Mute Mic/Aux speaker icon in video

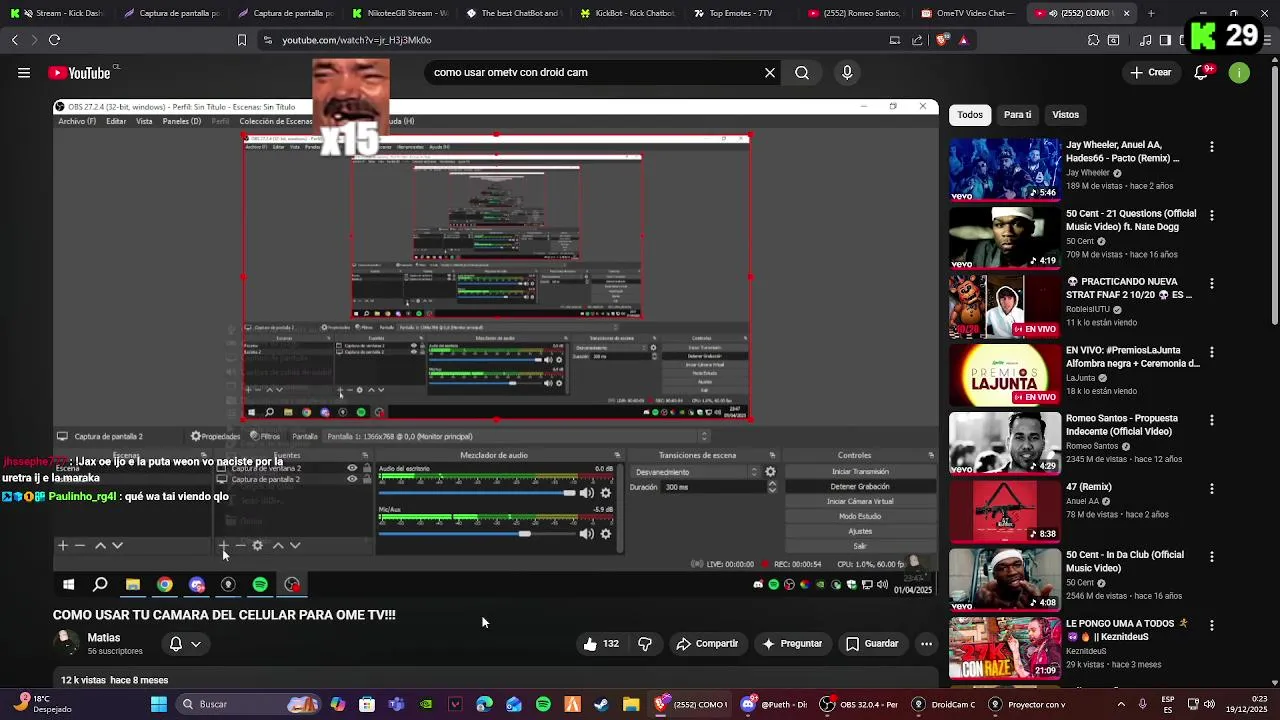[587, 534]
